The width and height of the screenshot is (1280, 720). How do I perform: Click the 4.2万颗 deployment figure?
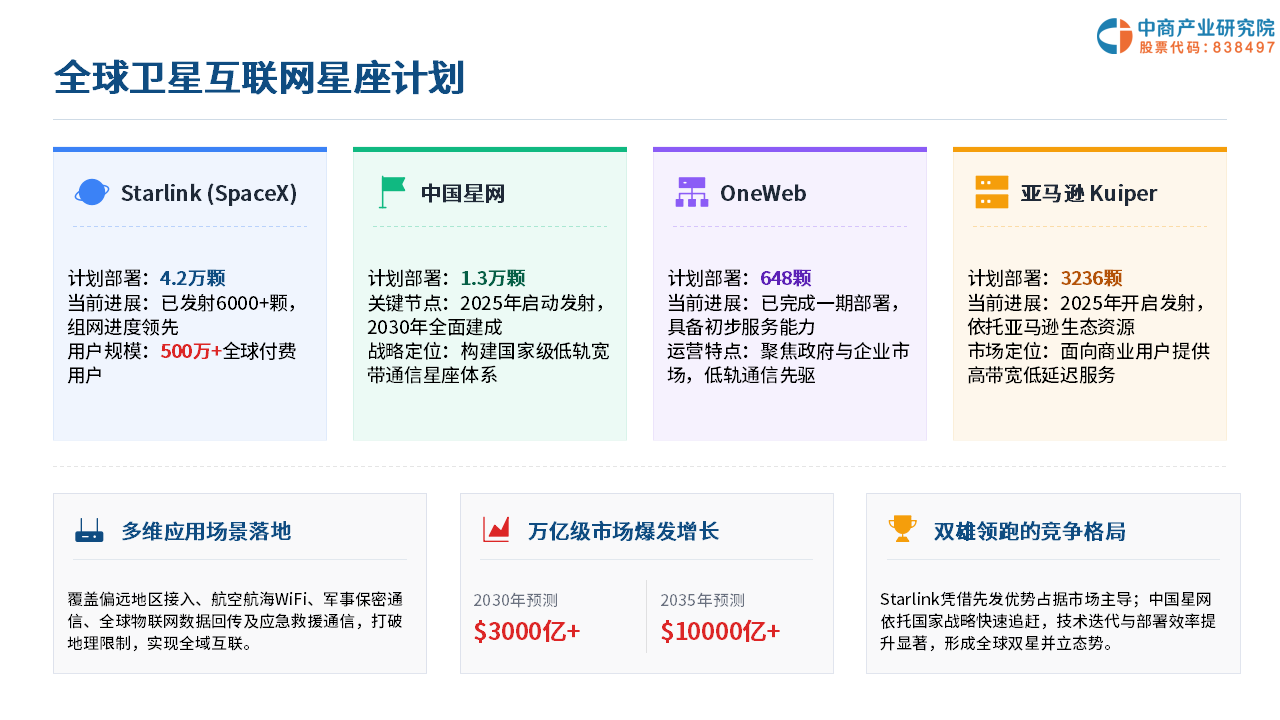click(193, 278)
